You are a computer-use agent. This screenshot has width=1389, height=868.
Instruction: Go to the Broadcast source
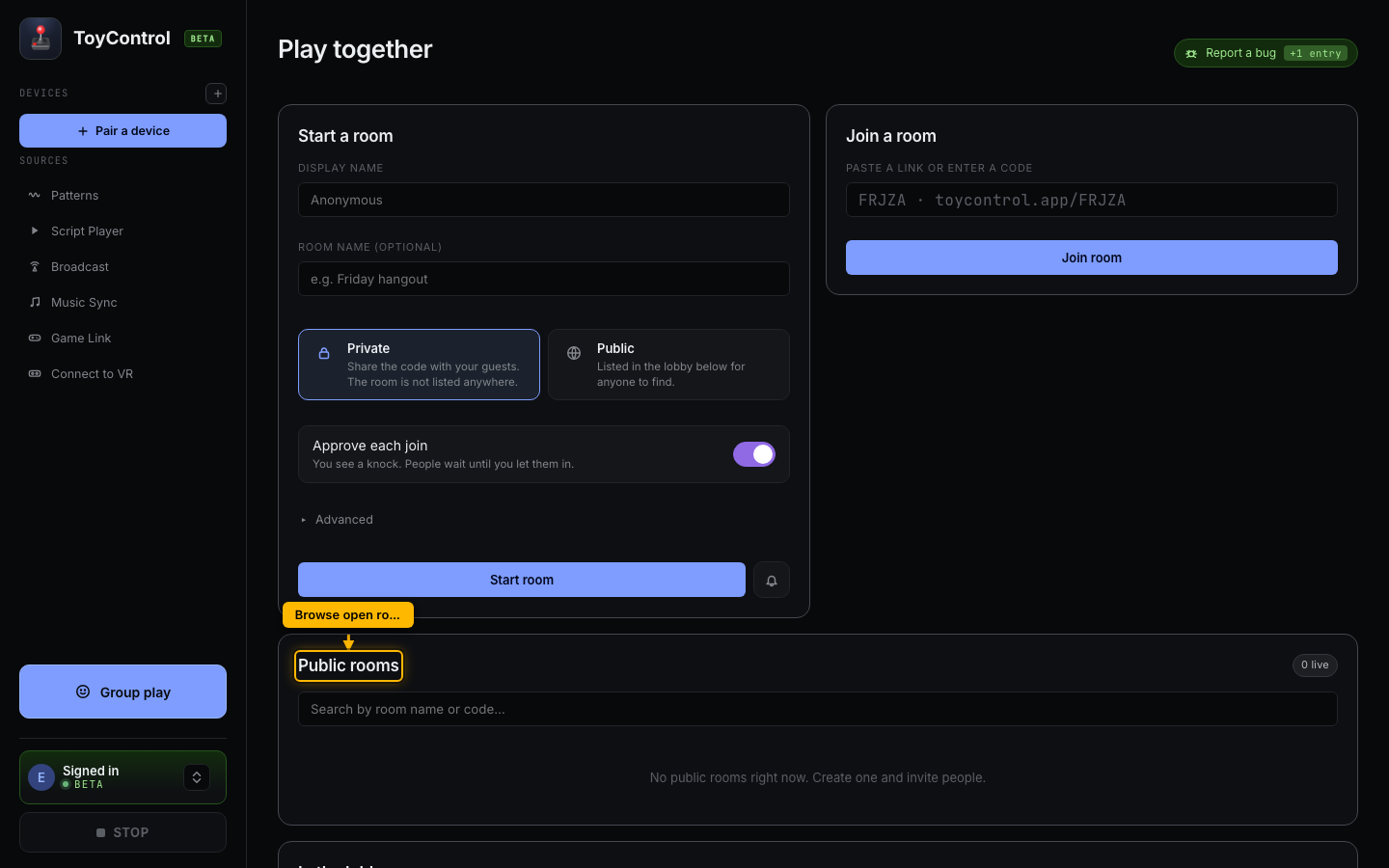pos(123,266)
